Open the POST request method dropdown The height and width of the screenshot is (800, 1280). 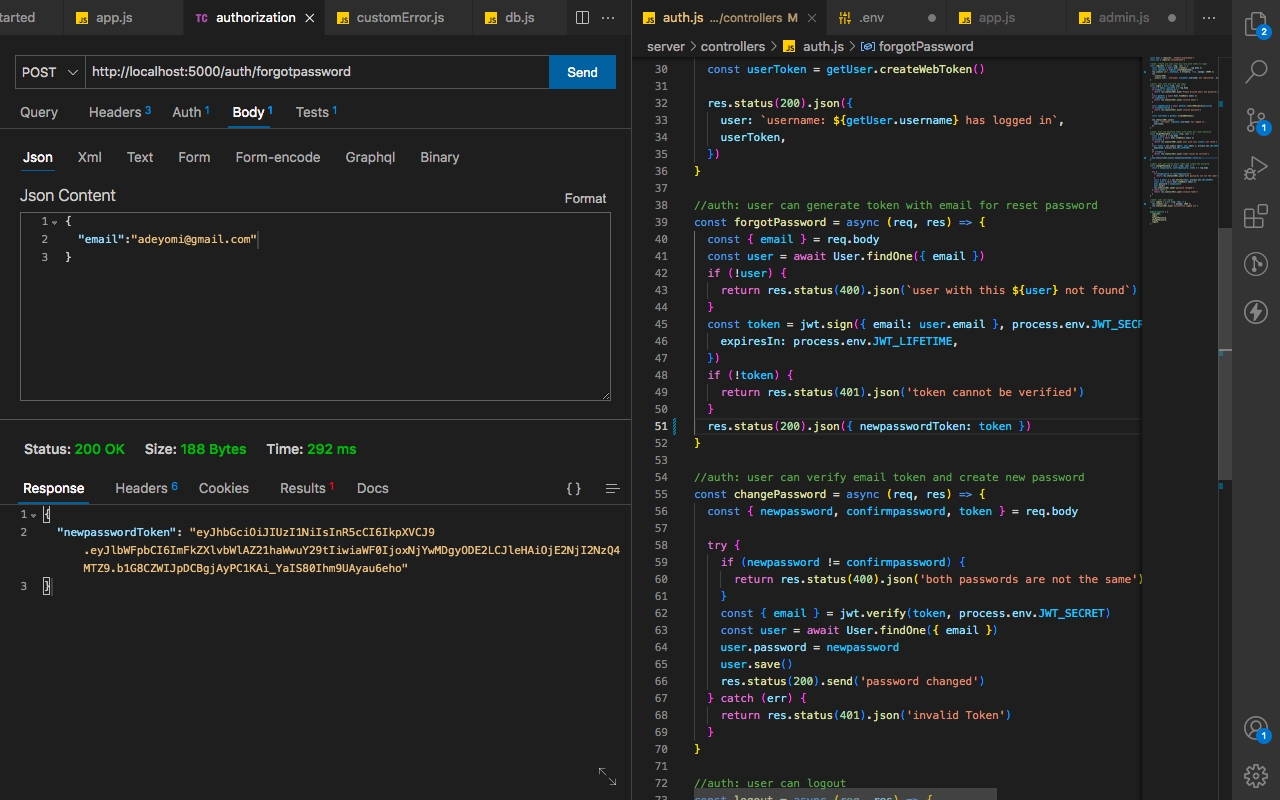[50, 72]
